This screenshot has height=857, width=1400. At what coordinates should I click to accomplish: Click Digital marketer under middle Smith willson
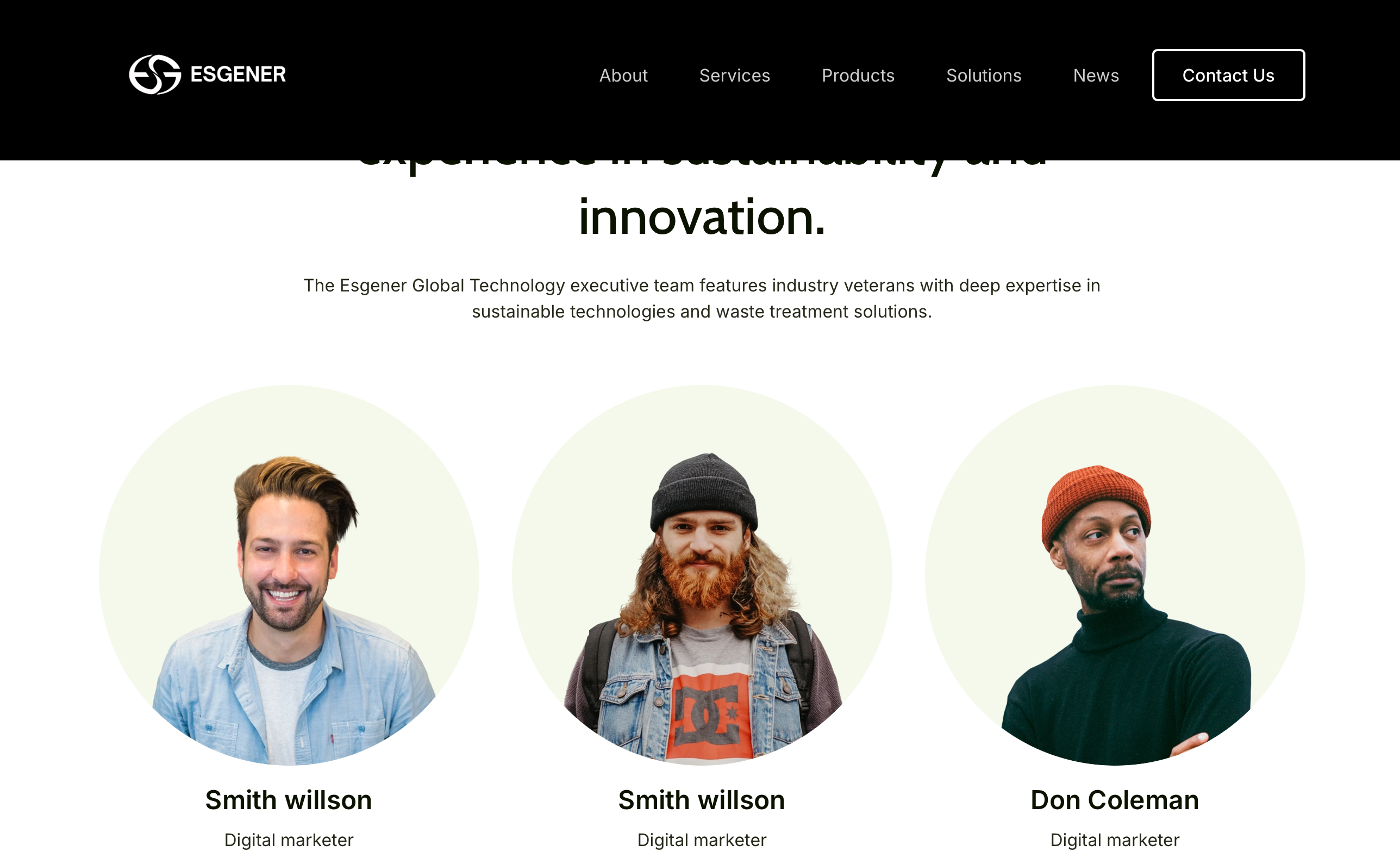click(x=702, y=840)
